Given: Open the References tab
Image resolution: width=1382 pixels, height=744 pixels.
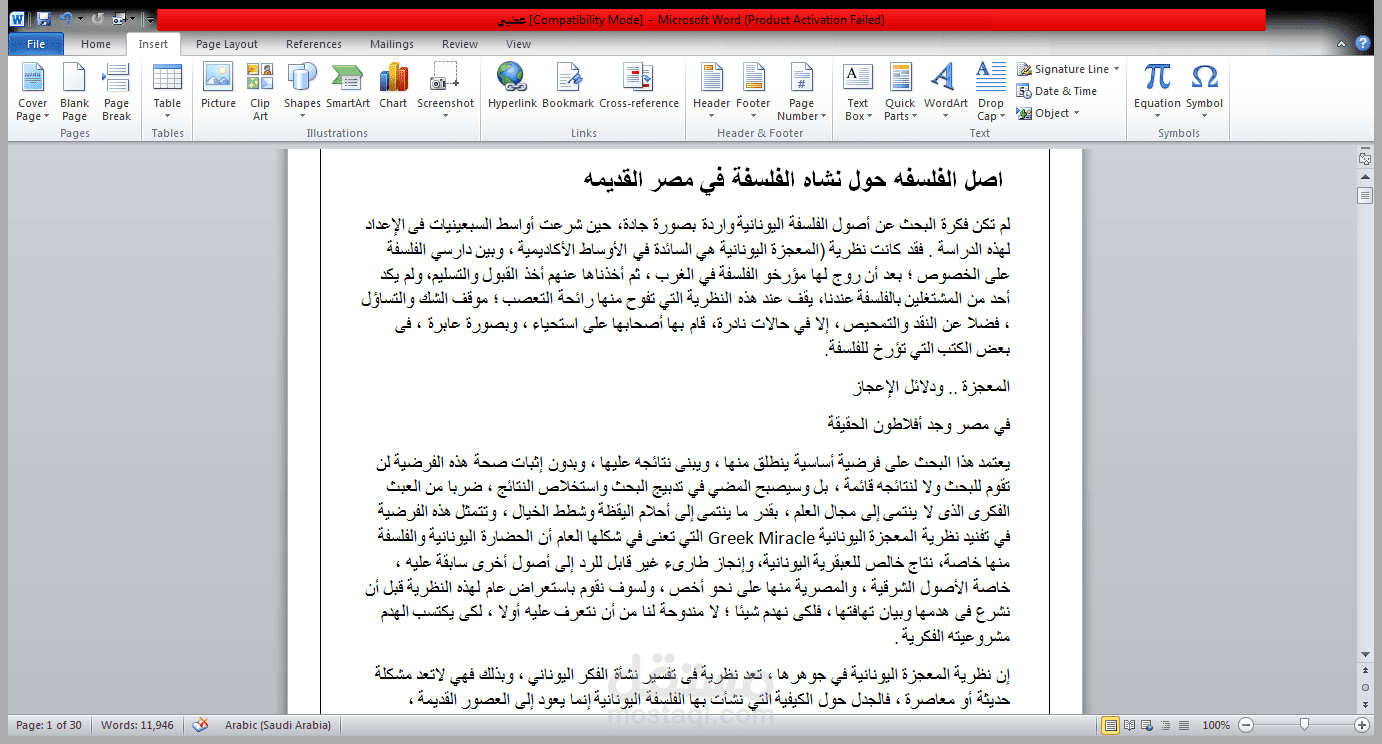Looking at the screenshot, I should (x=314, y=44).
